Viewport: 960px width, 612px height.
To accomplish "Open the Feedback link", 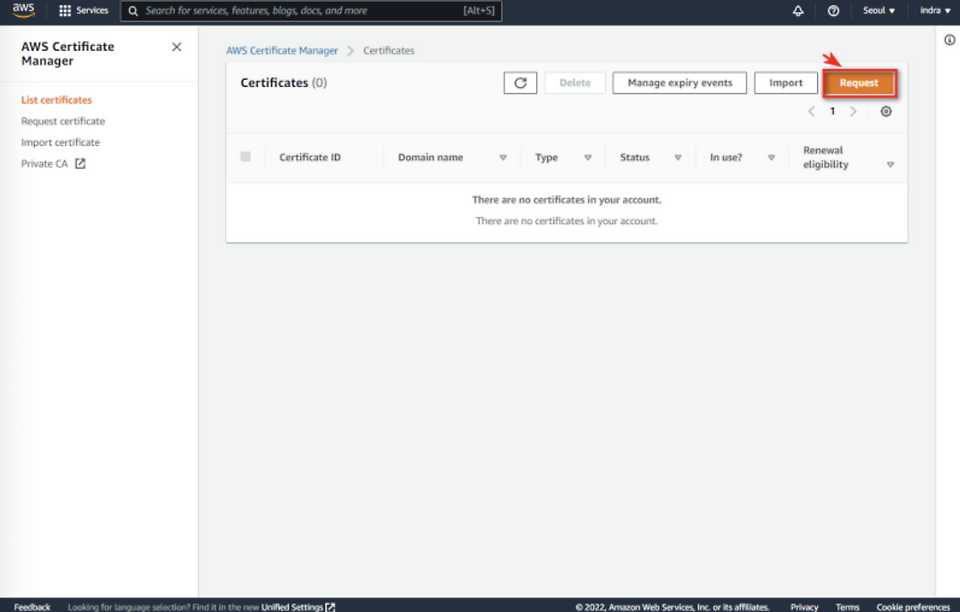I will [32, 606].
